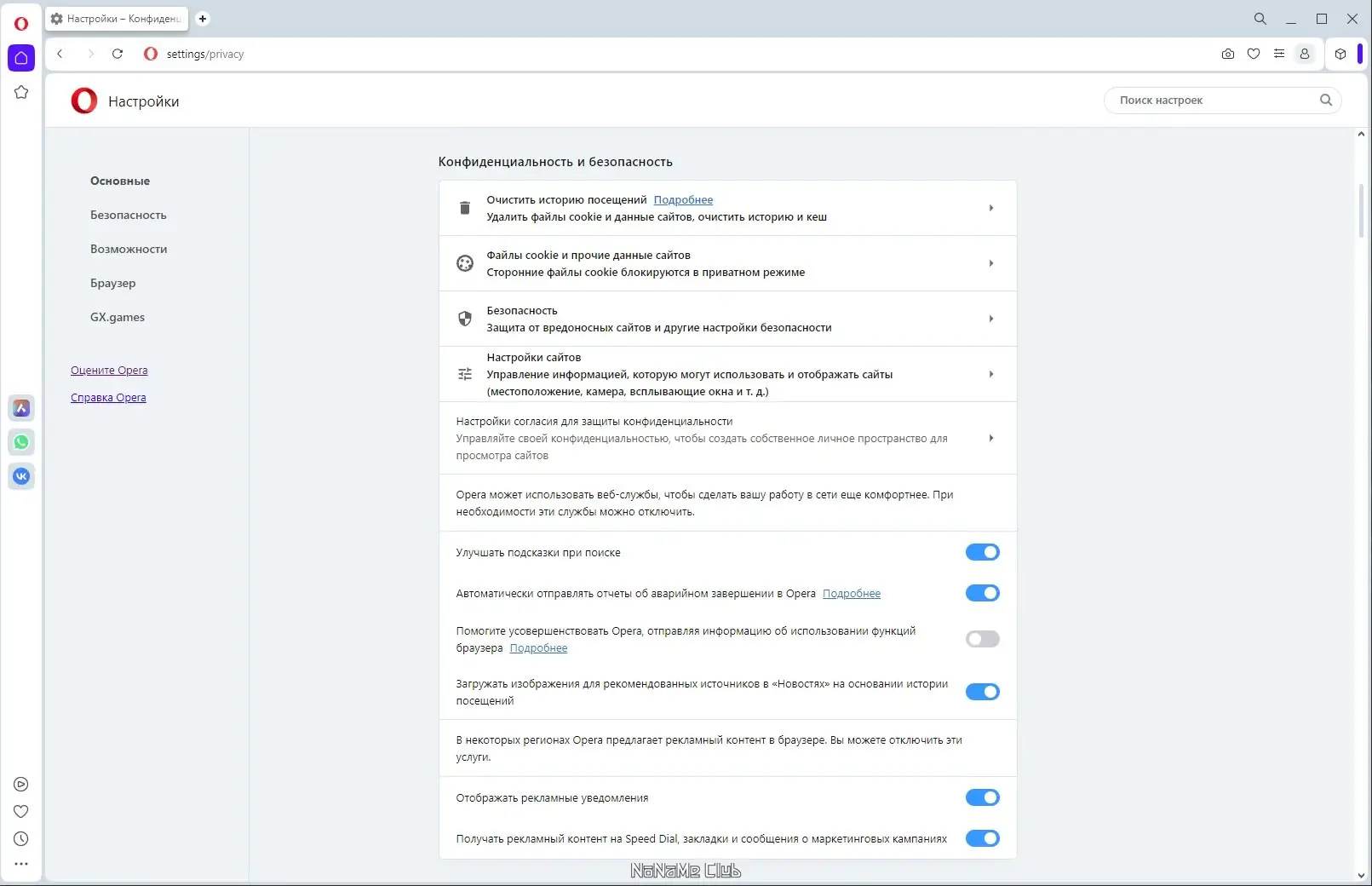Open WhatsApp from the sidebar
This screenshot has height=886, width=1372.
(20, 442)
